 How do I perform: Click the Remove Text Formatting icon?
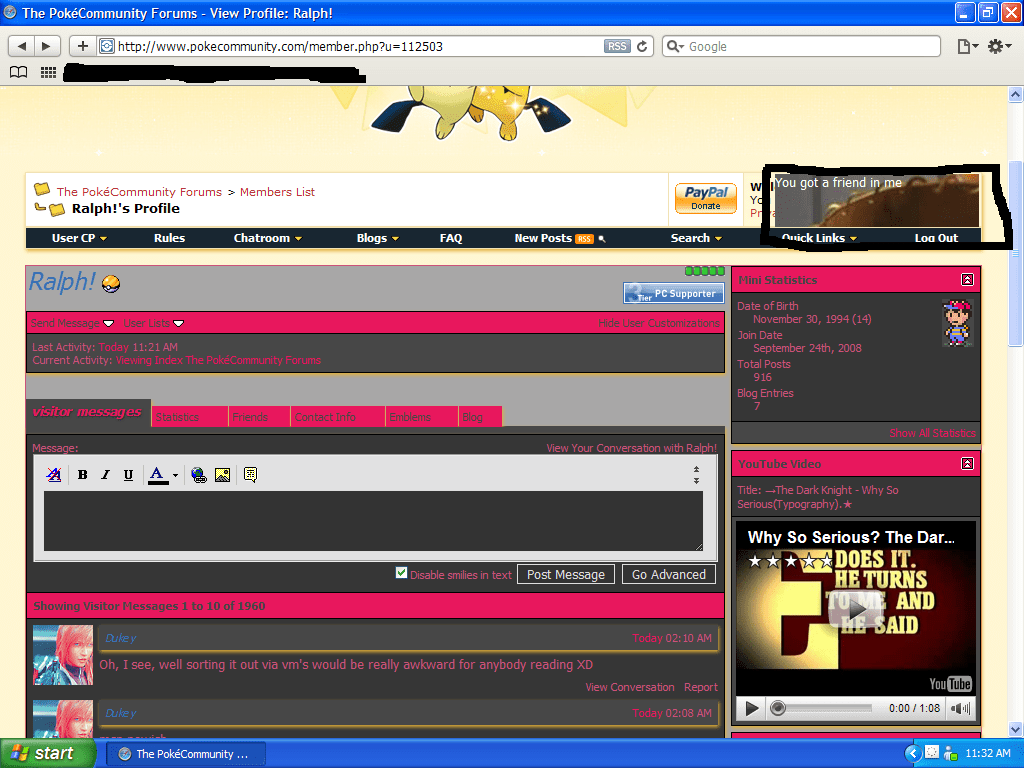coord(54,475)
